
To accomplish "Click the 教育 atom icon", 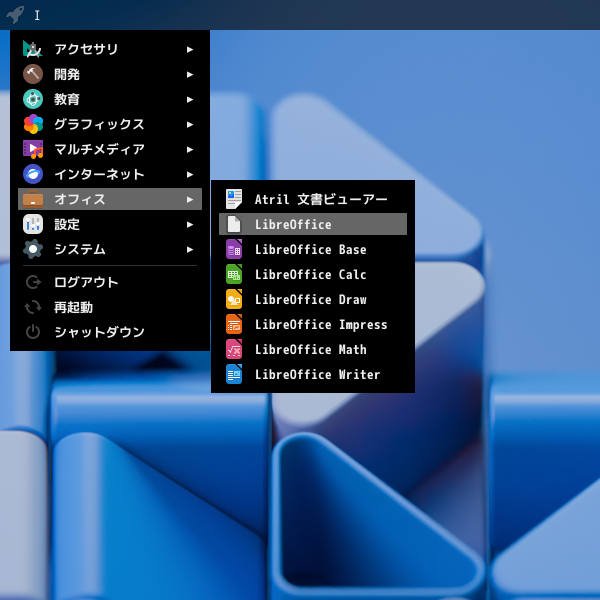I will (x=33, y=99).
